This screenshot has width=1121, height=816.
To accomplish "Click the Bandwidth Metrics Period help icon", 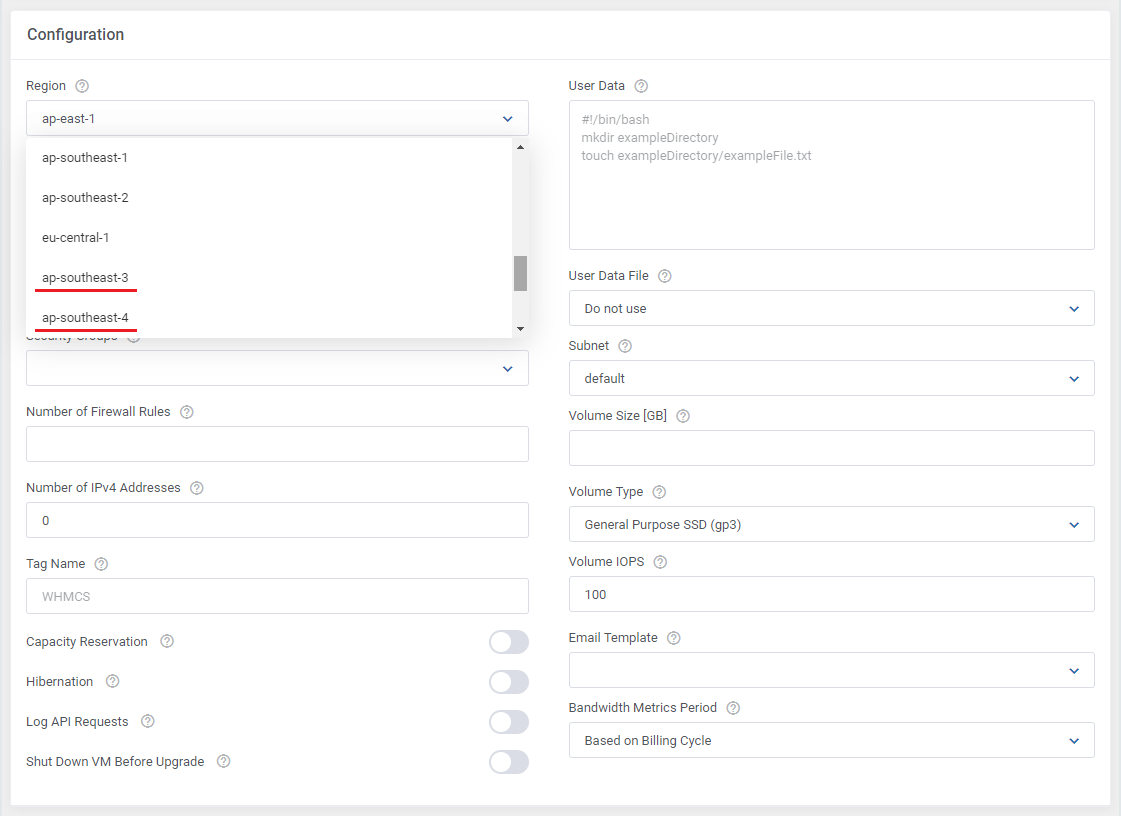I will point(733,708).
